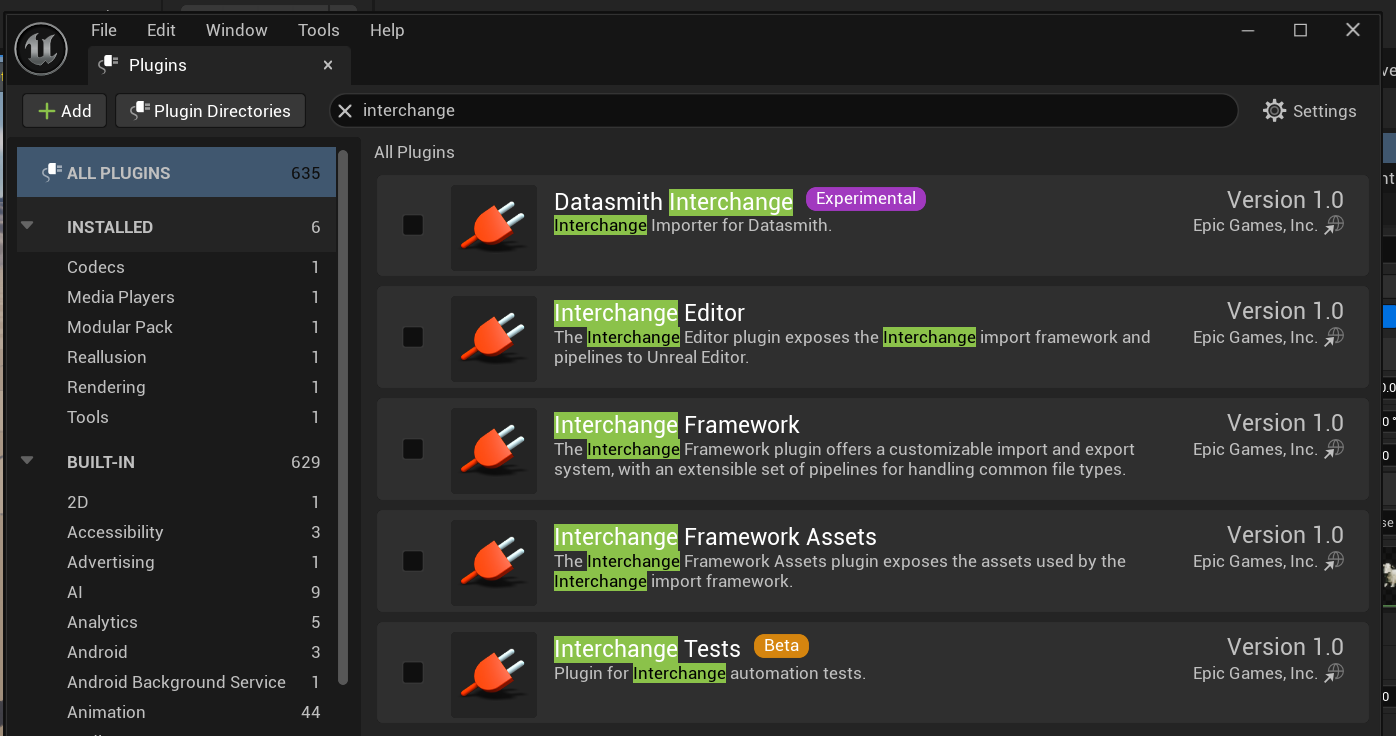The height and width of the screenshot is (736, 1396).
Task: Enable the Interchange Editor plugin checkbox
Action: click(x=413, y=338)
